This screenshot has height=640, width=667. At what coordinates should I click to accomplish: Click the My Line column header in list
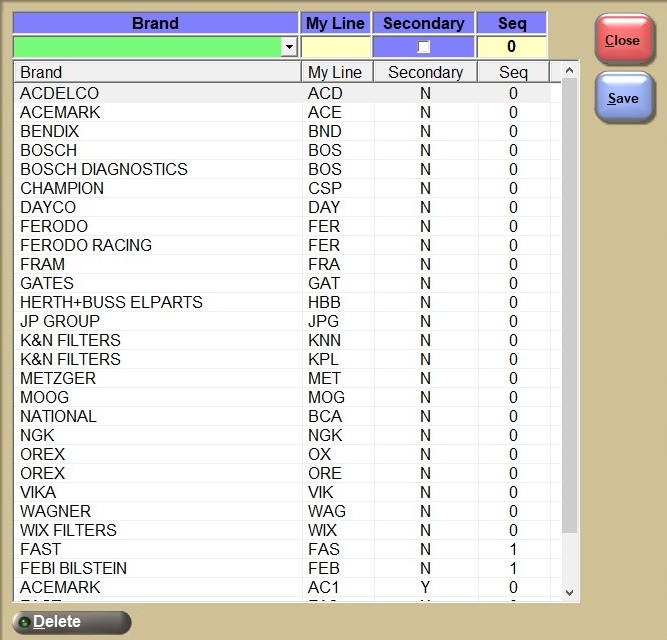coord(336,72)
